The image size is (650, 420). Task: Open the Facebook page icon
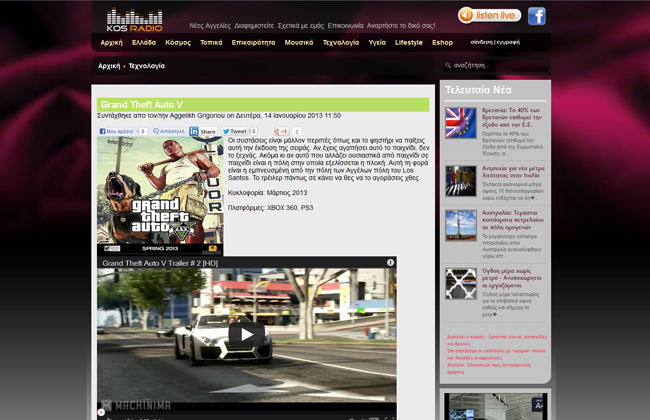537,15
